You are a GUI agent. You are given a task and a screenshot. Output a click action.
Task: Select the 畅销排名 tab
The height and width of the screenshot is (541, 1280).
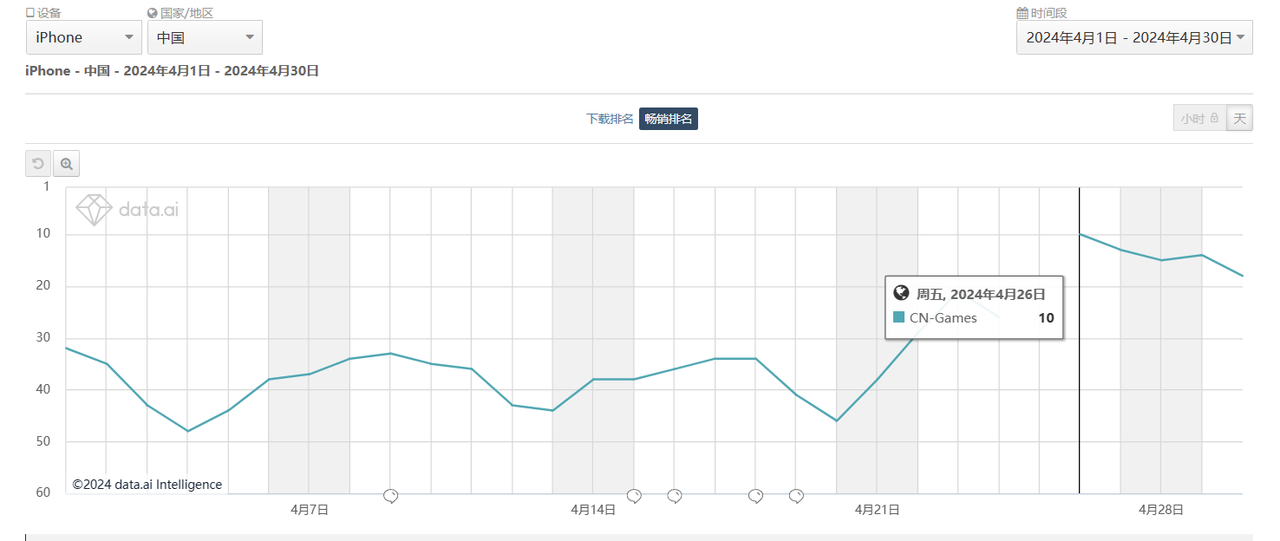[x=668, y=119]
